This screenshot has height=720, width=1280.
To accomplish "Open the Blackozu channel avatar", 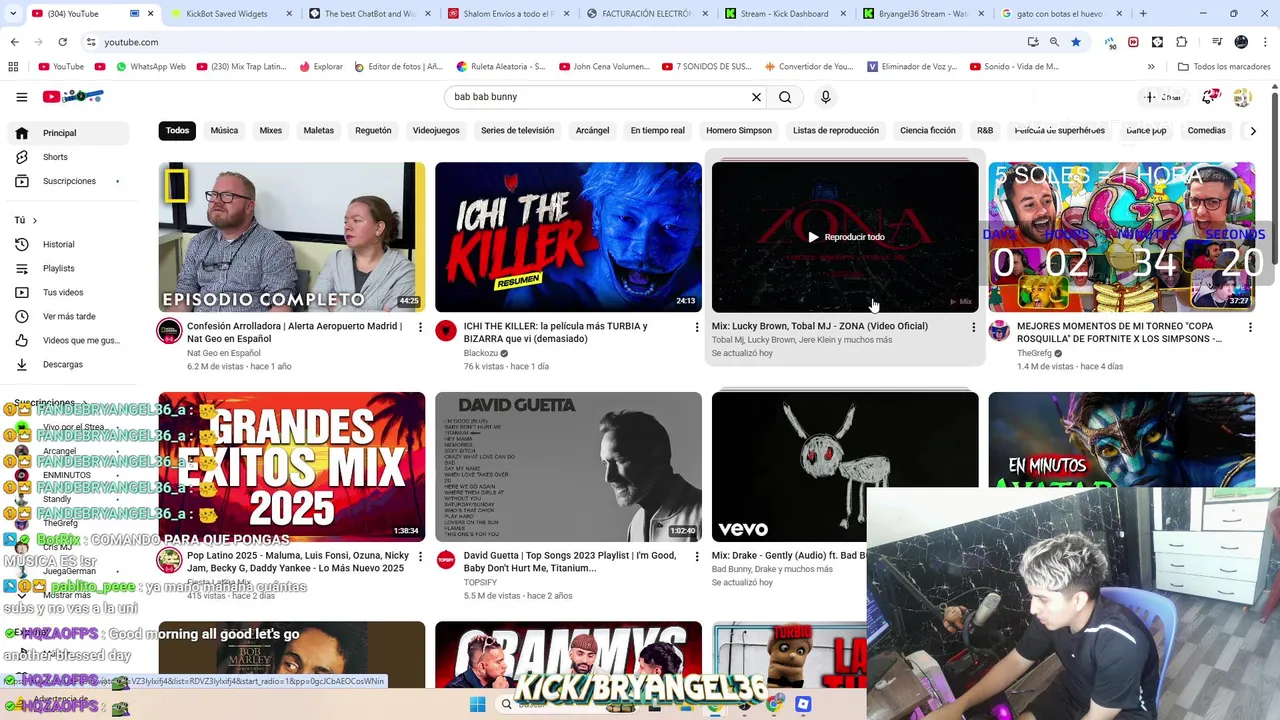I will [x=446, y=331].
